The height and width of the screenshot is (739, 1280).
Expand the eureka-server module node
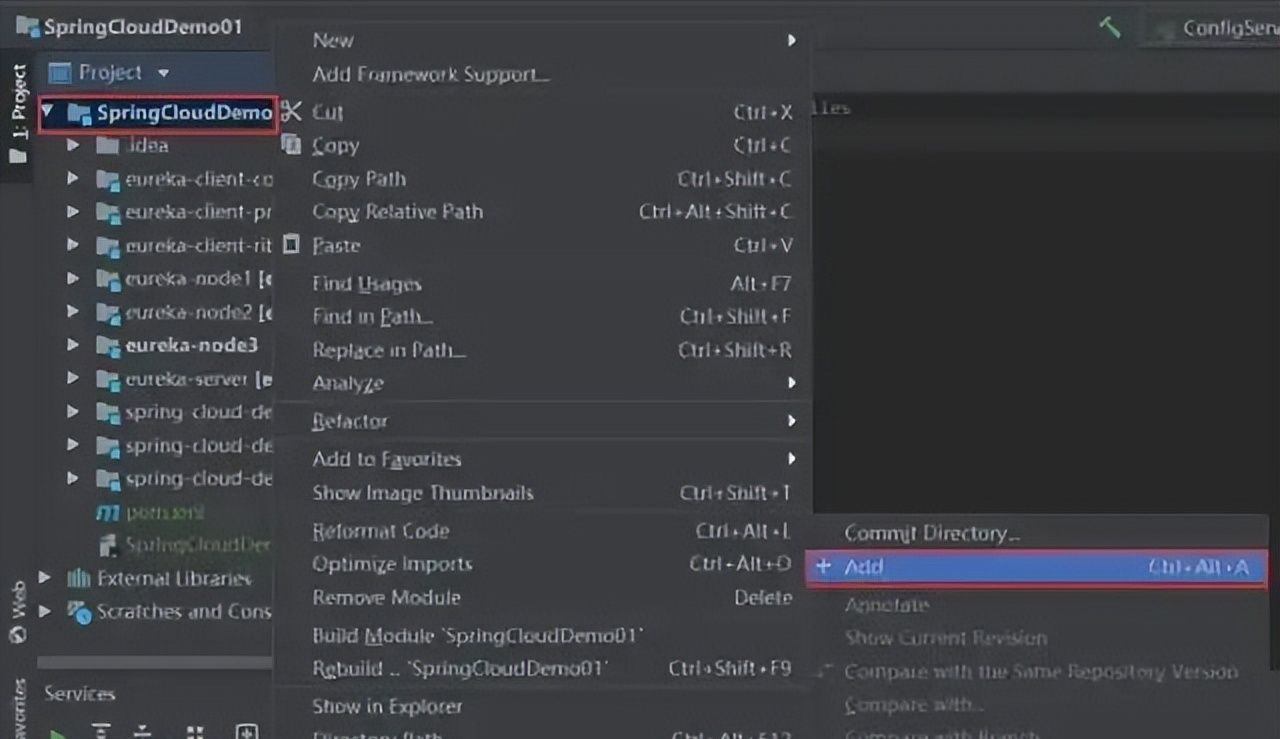pyautogui.click(x=73, y=379)
